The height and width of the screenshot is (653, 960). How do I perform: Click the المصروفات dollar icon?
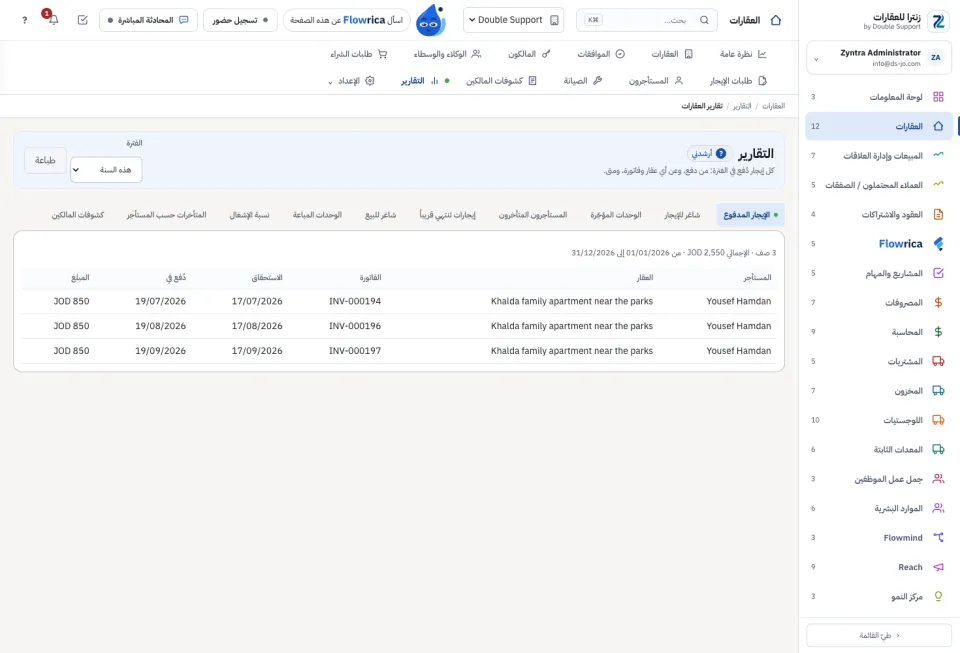click(x=938, y=302)
